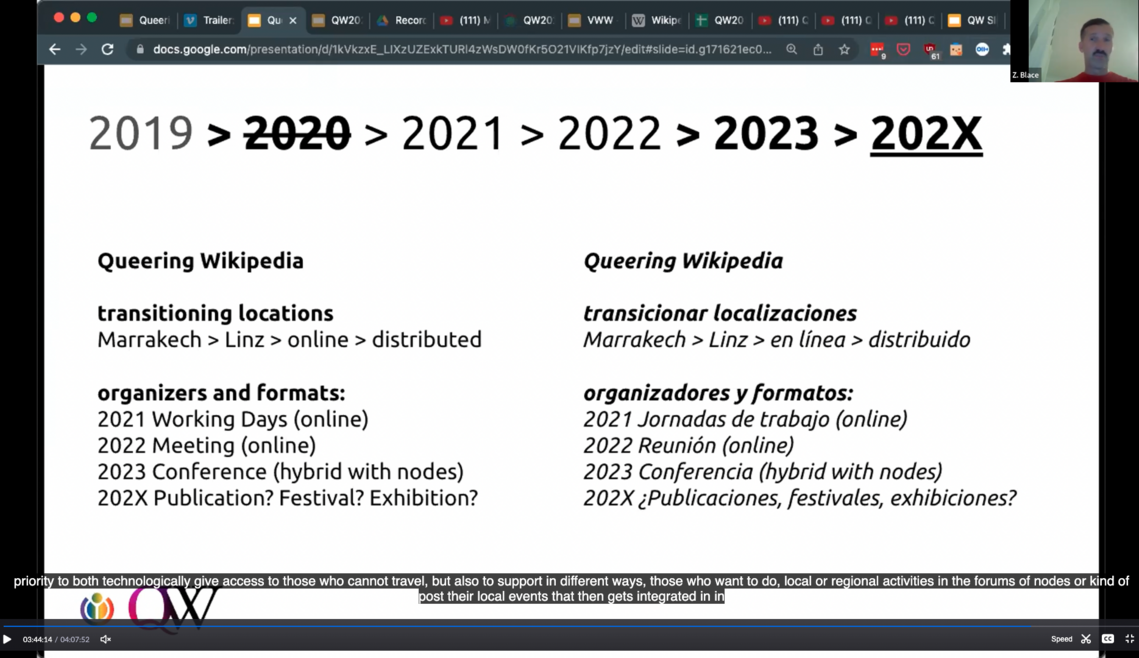This screenshot has height=658, width=1139.
Task: Click the scissors clip icon
Action: 1086,639
